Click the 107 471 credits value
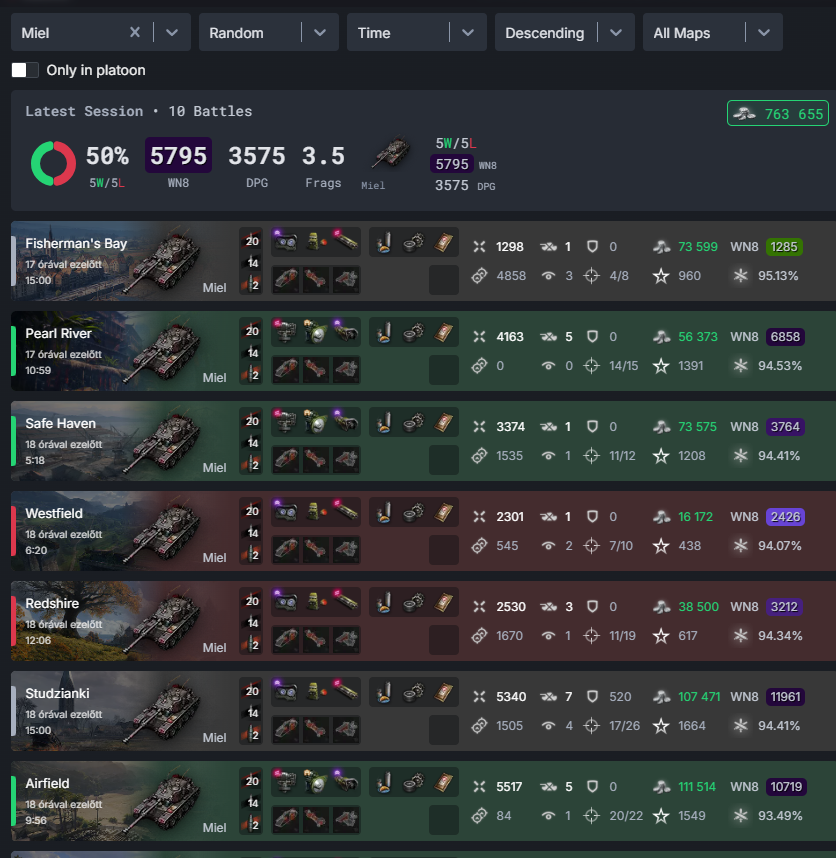The image size is (836, 858). (x=699, y=697)
